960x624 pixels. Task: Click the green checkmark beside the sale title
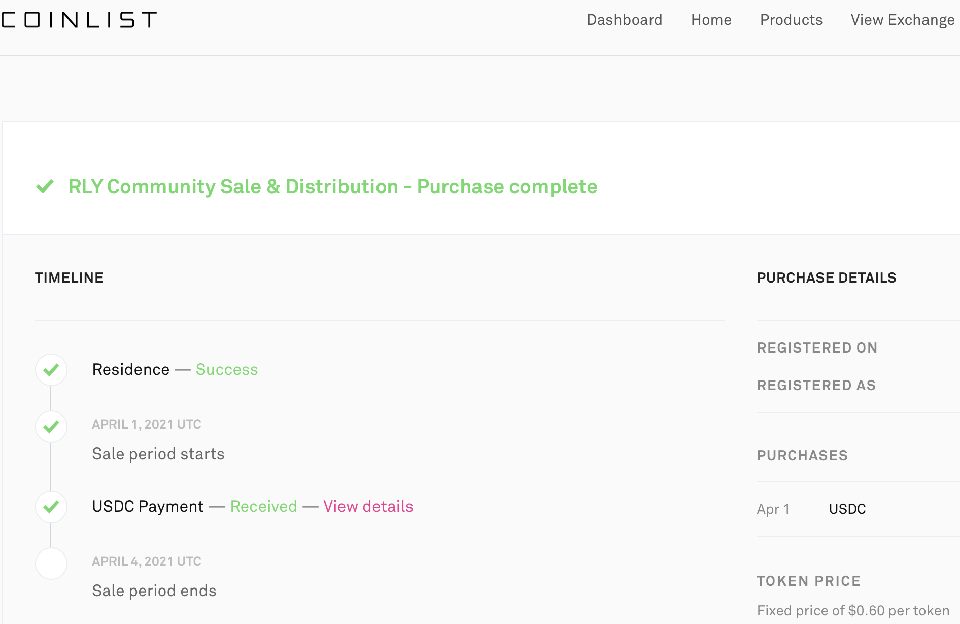[x=45, y=187]
